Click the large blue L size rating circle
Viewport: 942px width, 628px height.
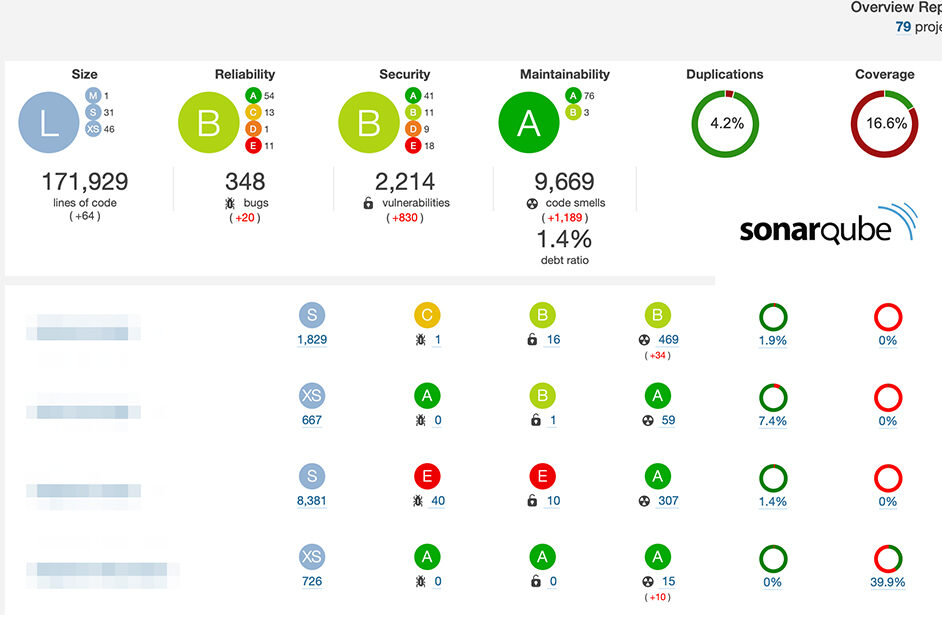coord(49,123)
